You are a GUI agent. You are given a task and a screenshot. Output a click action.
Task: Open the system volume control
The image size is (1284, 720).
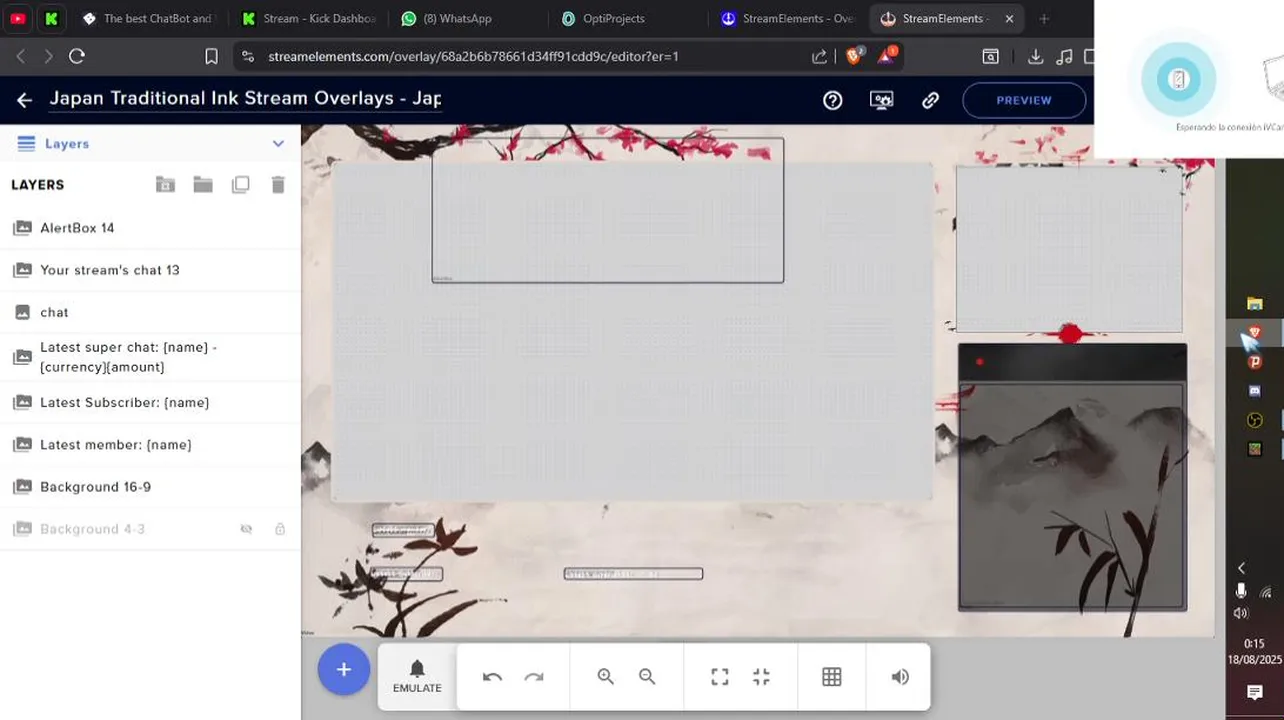(1241, 613)
